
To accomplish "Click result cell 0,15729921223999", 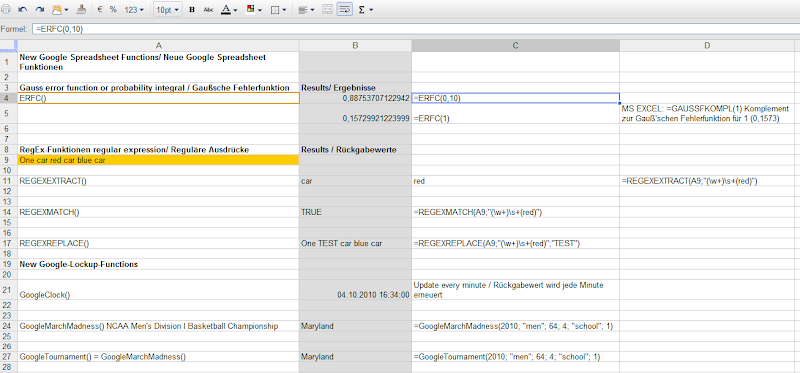I will click(355, 113).
